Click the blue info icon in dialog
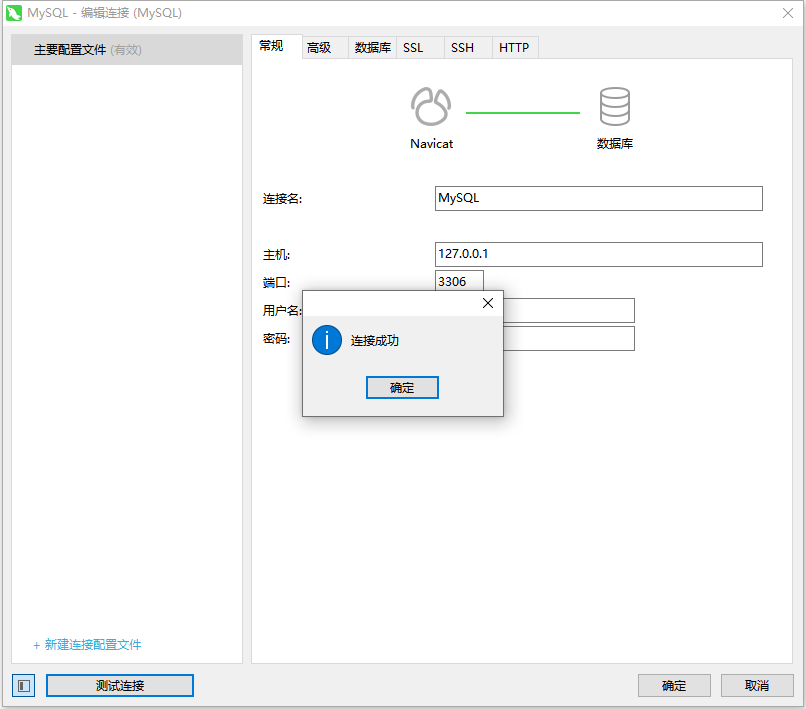The image size is (806, 709). click(326, 340)
